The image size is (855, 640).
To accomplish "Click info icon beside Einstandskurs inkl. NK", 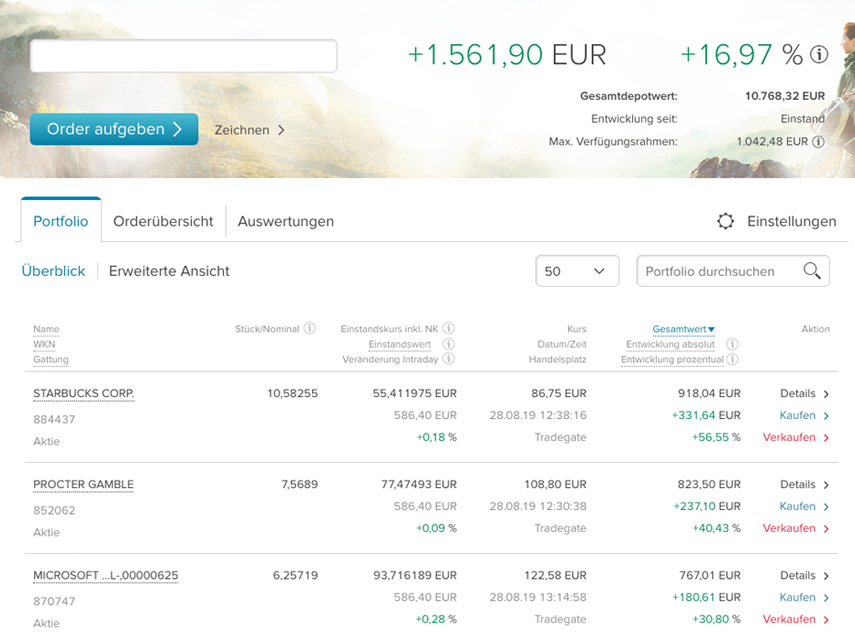I will point(449,328).
